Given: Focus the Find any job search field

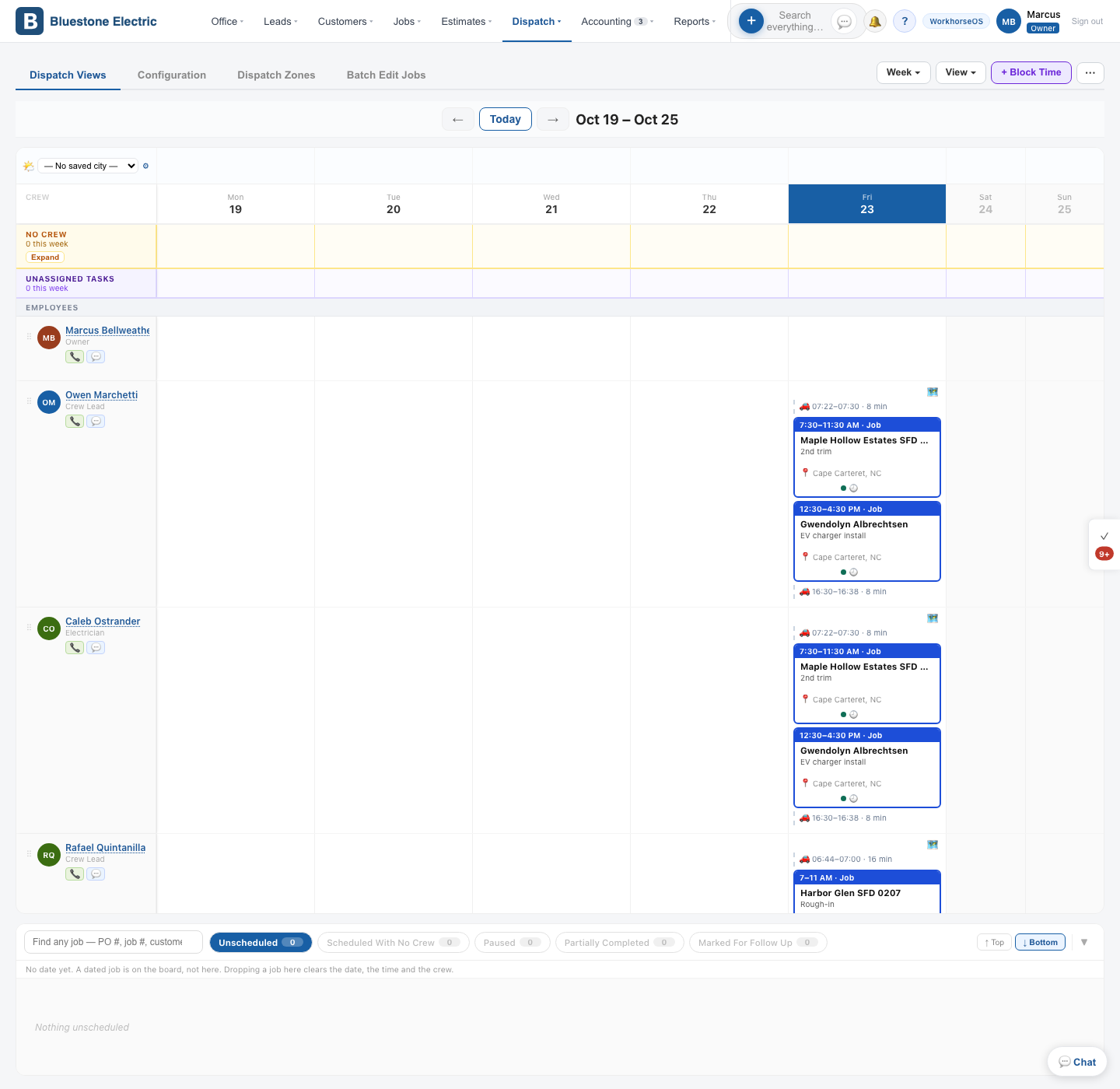Looking at the screenshot, I should click(x=114, y=942).
